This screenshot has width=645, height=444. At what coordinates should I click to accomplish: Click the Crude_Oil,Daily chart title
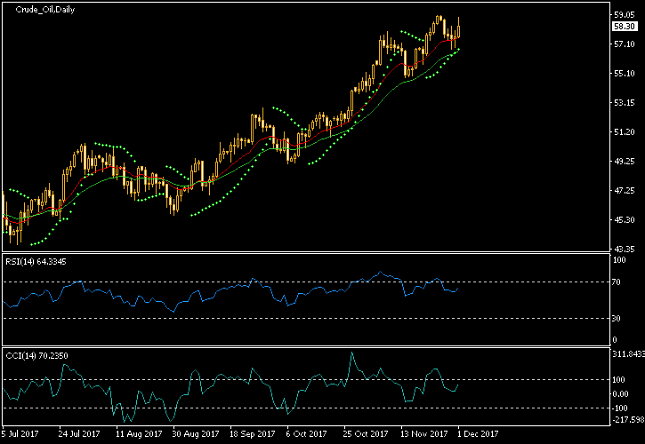pyautogui.click(x=45, y=9)
